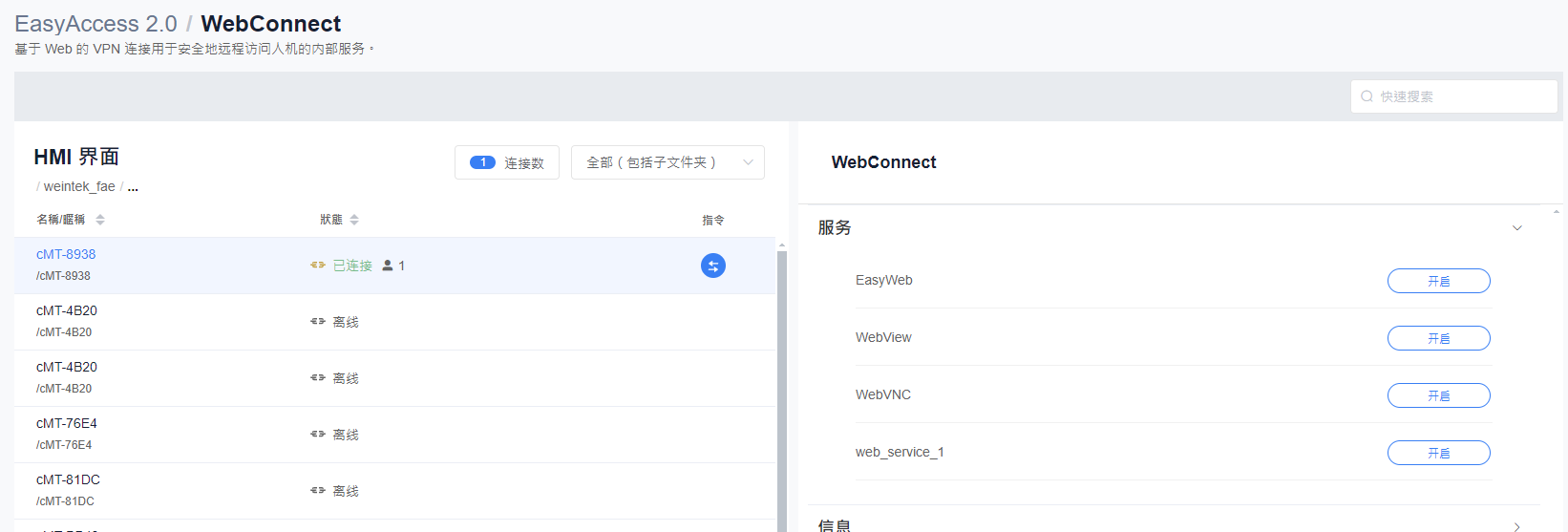Click the ellipsis breadcrumb after weintek_fae
1568x532 pixels.
point(133,187)
